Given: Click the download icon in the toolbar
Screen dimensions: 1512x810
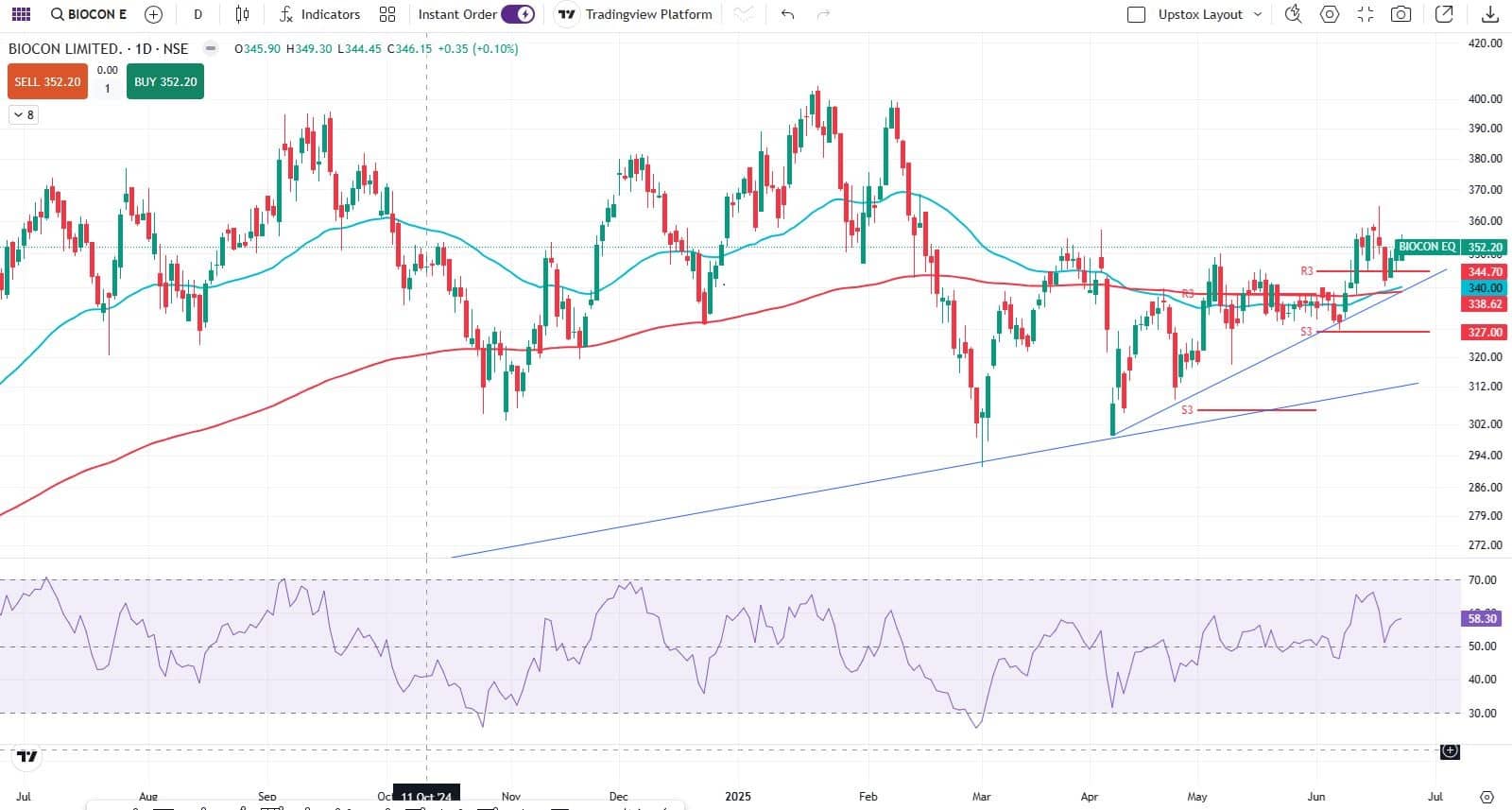Looking at the screenshot, I should (1490, 14).
